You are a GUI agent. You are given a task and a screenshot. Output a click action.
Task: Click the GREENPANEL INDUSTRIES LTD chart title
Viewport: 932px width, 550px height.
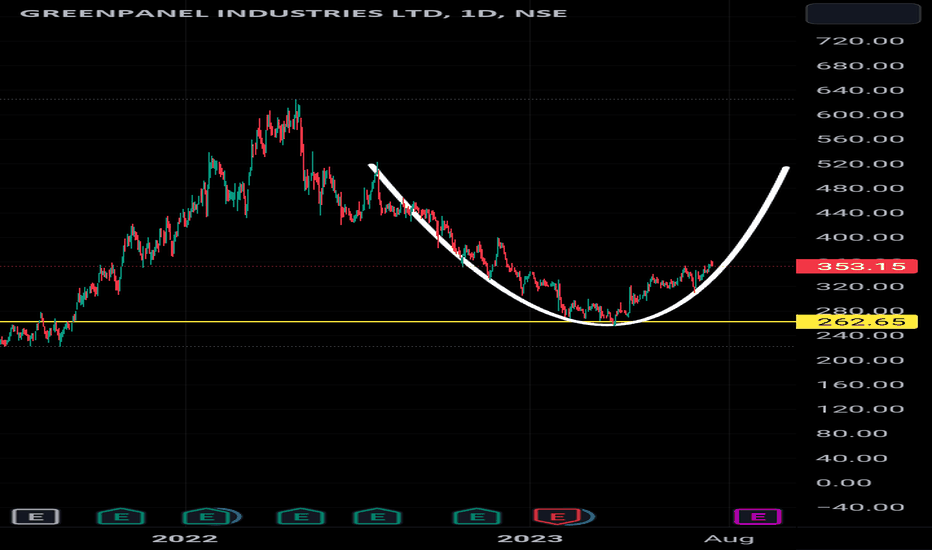[x=294, y=13]
